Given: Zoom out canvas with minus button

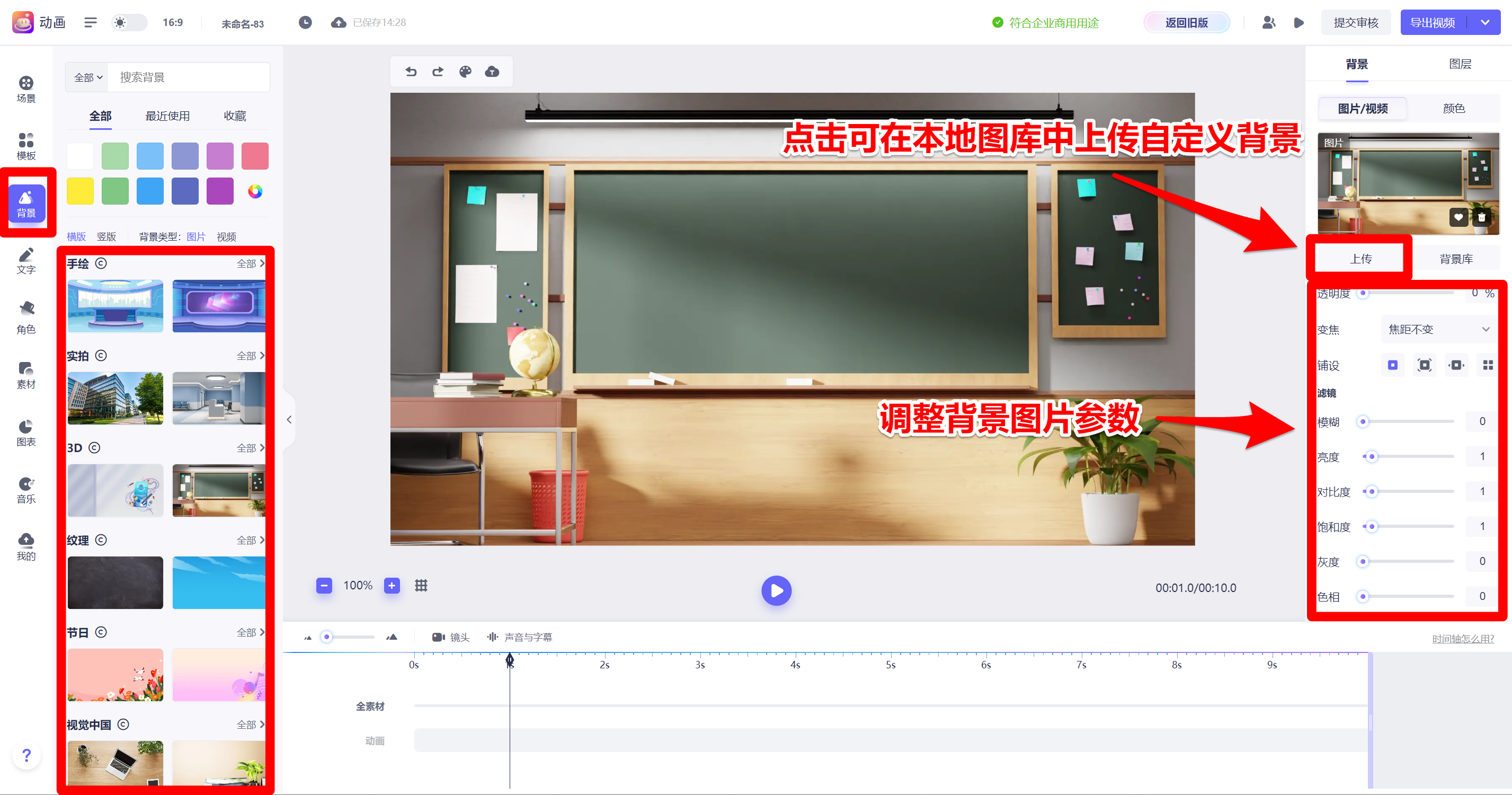Looking at the screenshot, I should point(324,586).
